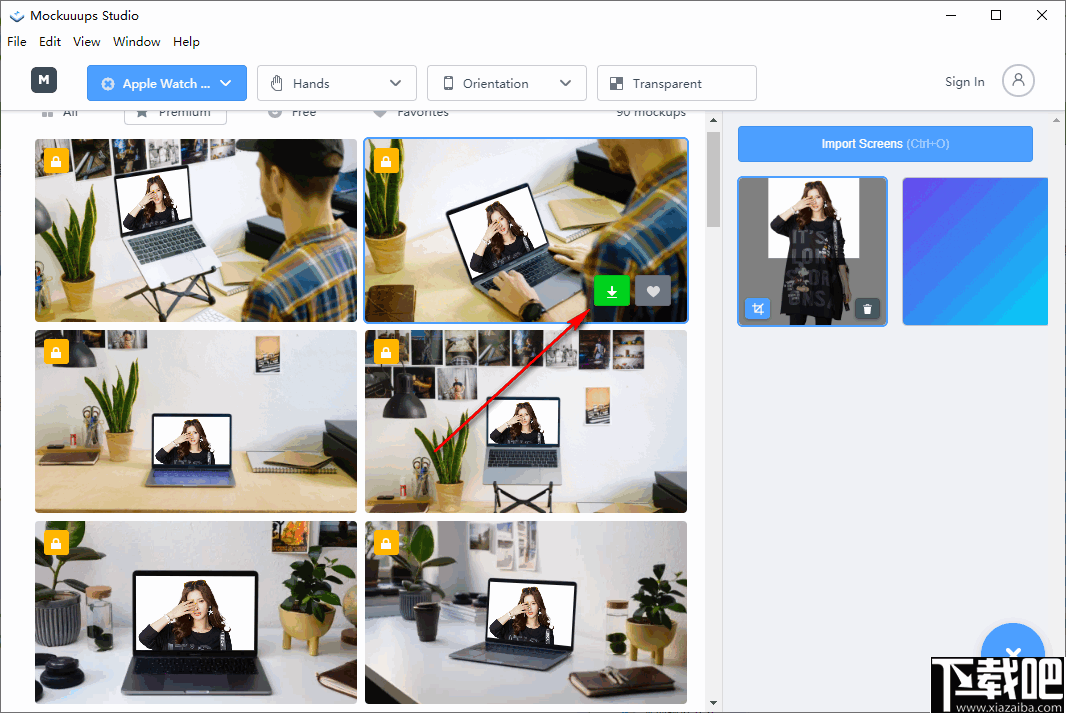Viewport: 1066px width, 713px height.
Task: Toggle the Premium filter
Action: tap(174, 112)
